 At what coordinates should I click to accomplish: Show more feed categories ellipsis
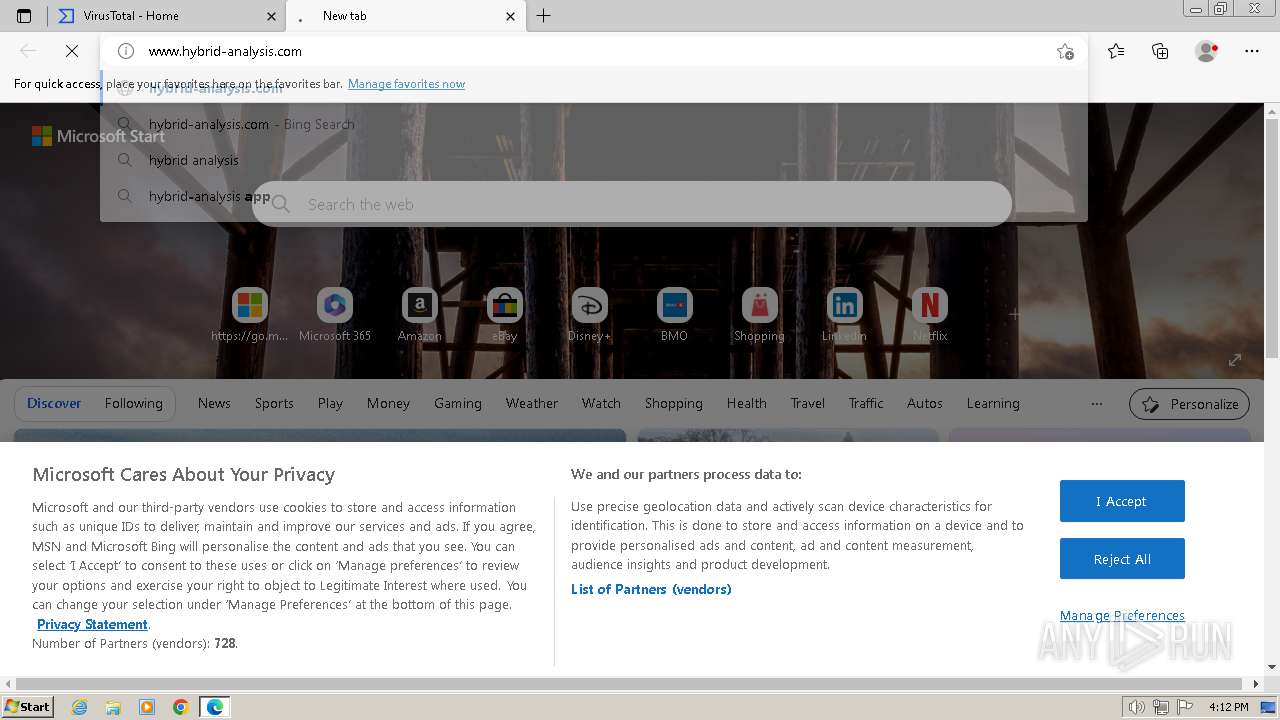(1097, 404)
